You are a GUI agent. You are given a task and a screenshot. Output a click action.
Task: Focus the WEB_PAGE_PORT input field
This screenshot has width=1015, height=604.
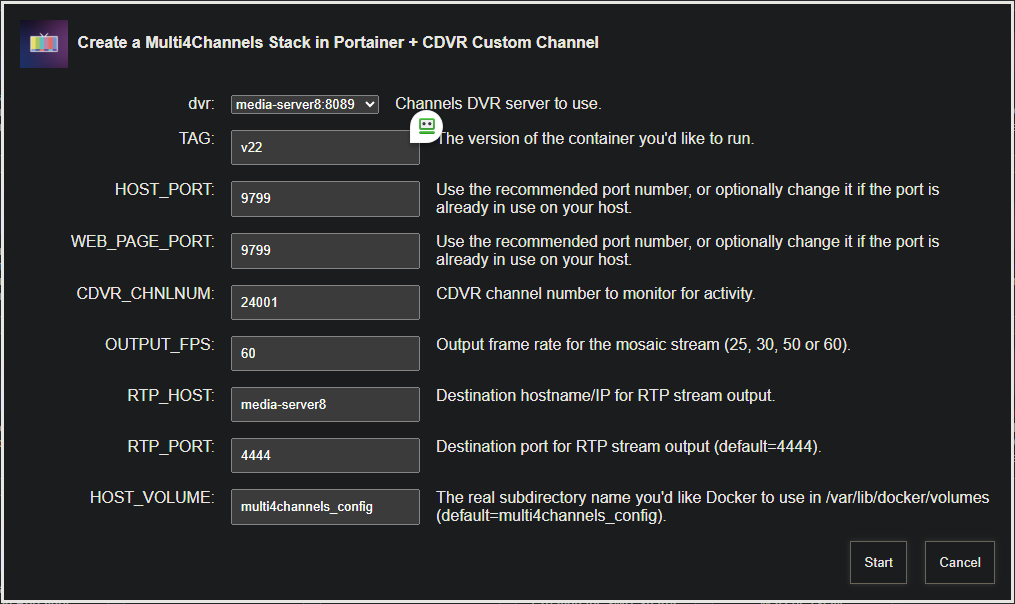point(324,250)
